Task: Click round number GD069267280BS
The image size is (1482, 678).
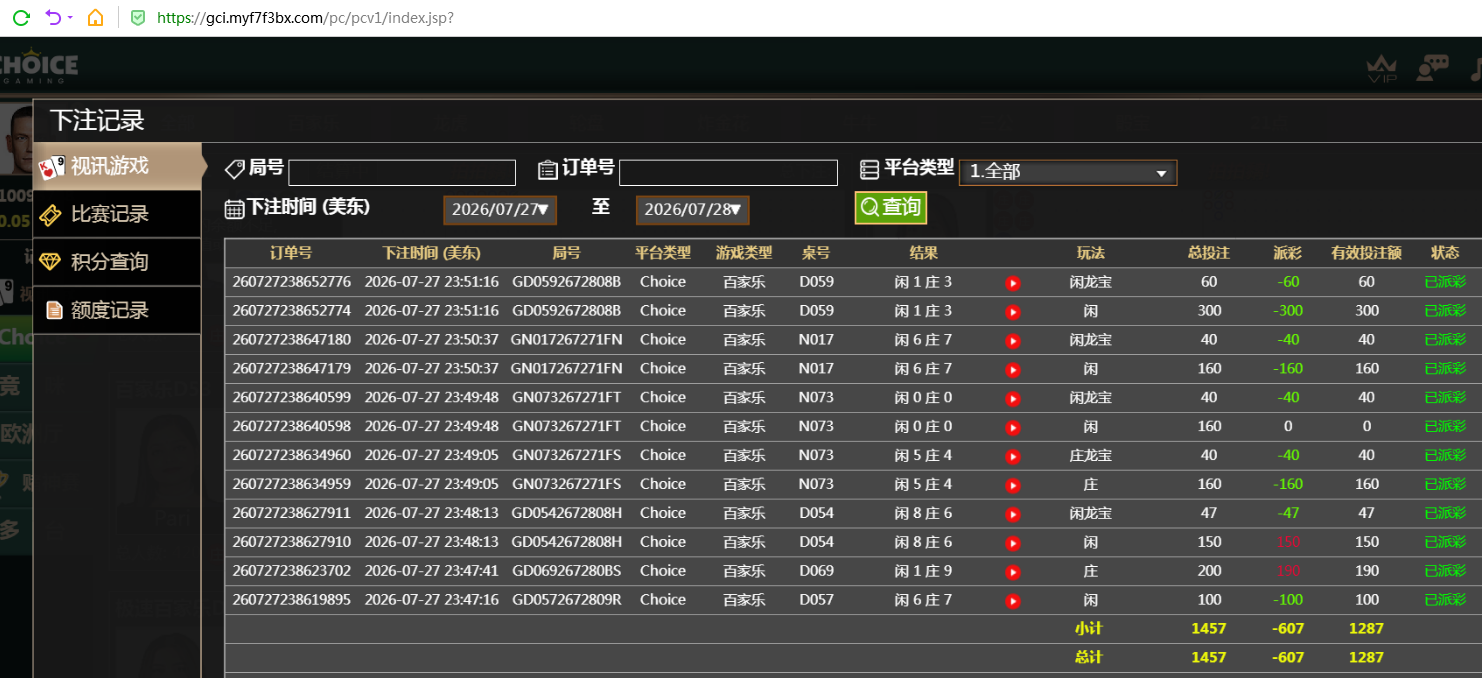Action: (566, 571)
